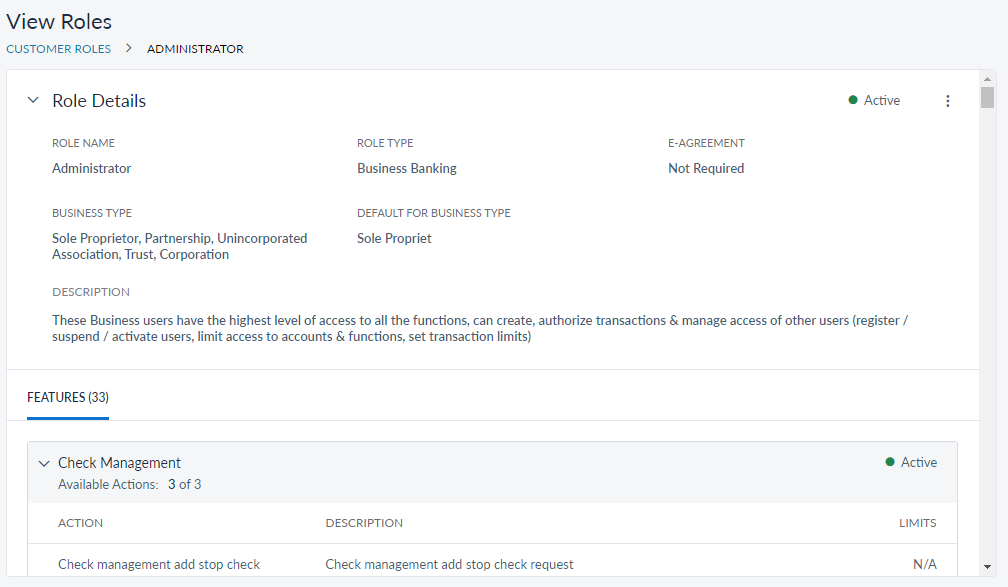Collapse the Check Management feature chevron
This screenshot has height=587, width=1008.
pyautogui.click(x=43, y=463)
